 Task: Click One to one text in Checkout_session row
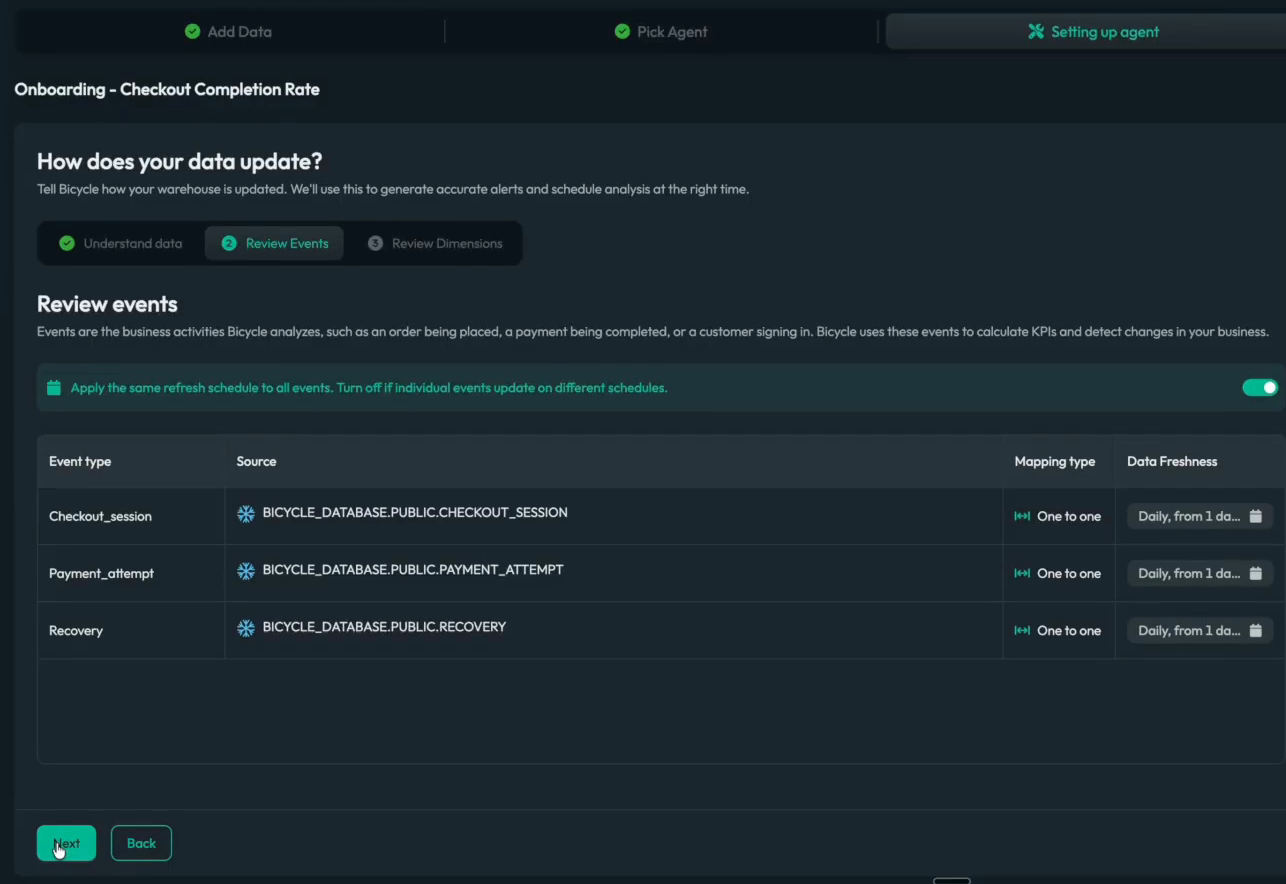pyautogui.click(x=1069, y=517)
